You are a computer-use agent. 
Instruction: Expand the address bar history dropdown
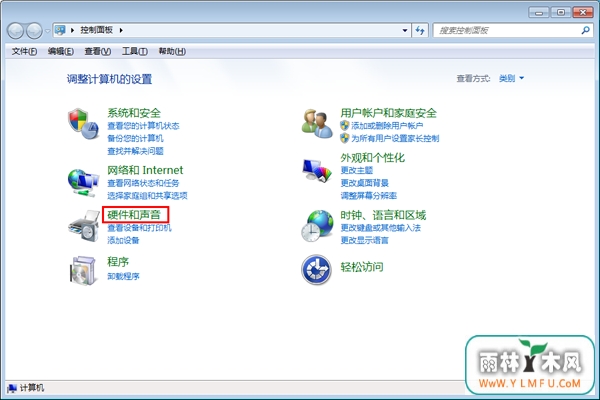[405, 30]
